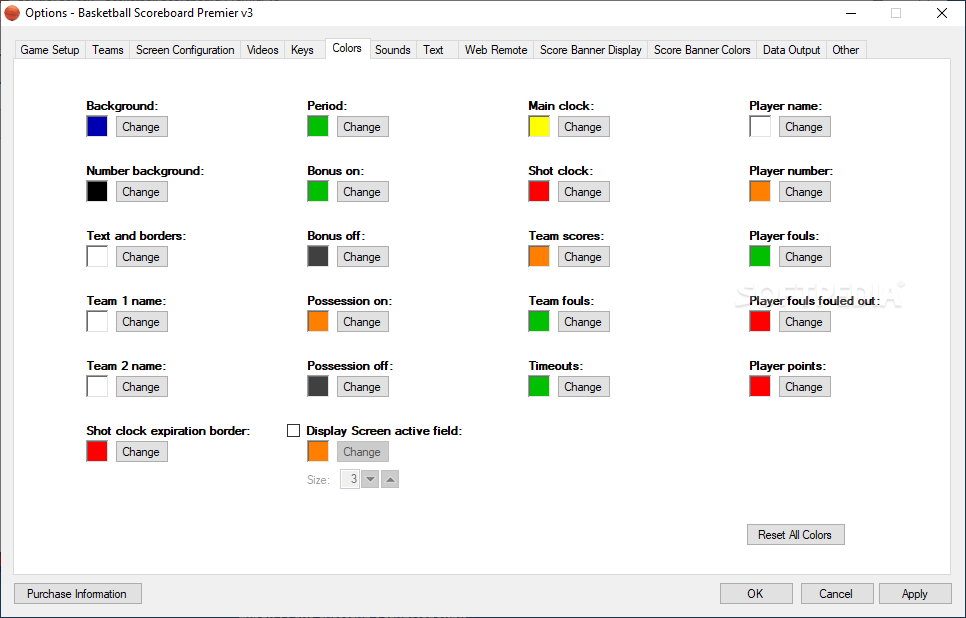This screenshot has width=966, height=618.
Task: Click the green Timeouts swatch
Action: (x=539, y=386)
